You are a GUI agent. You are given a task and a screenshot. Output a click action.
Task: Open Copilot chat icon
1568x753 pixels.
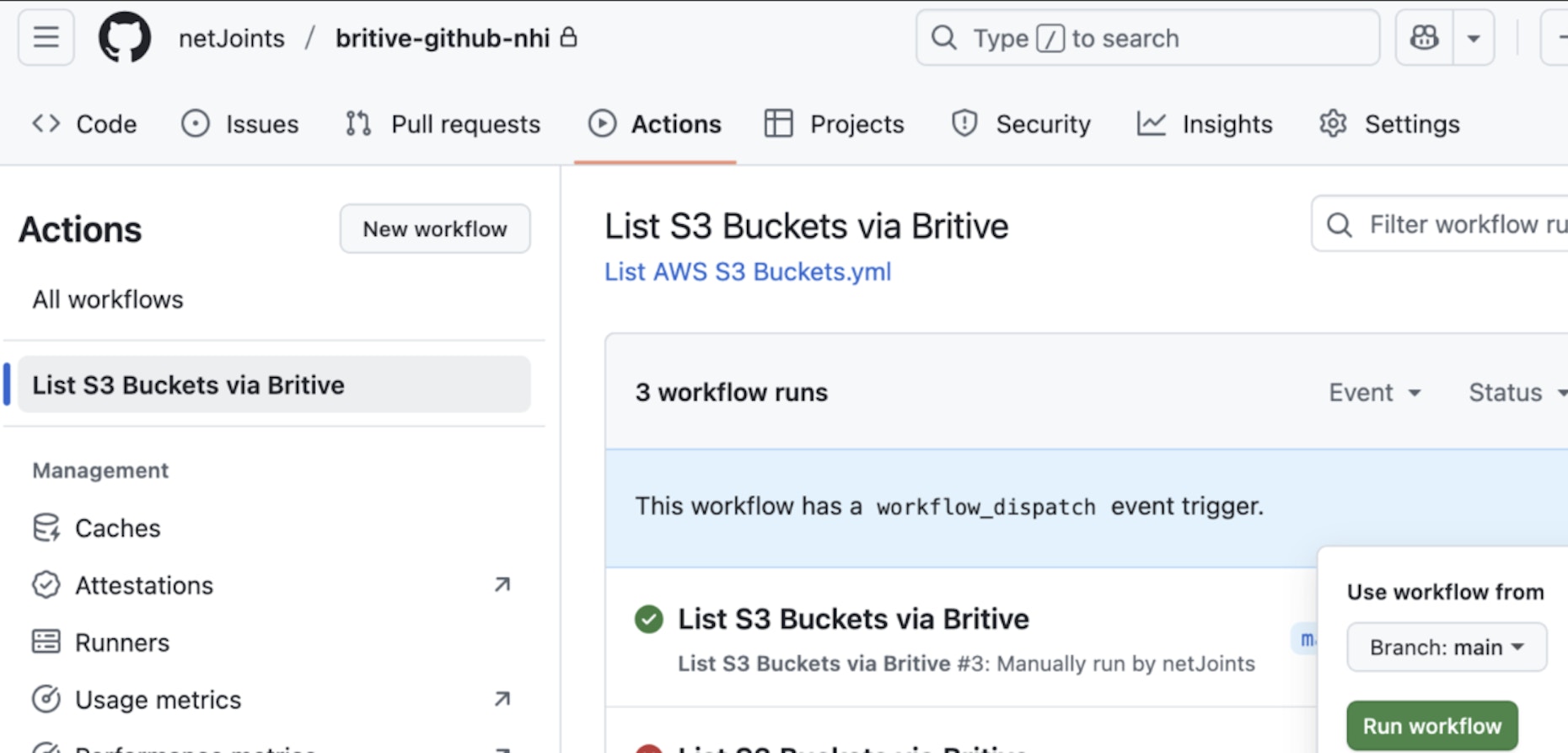[1424, 38]
